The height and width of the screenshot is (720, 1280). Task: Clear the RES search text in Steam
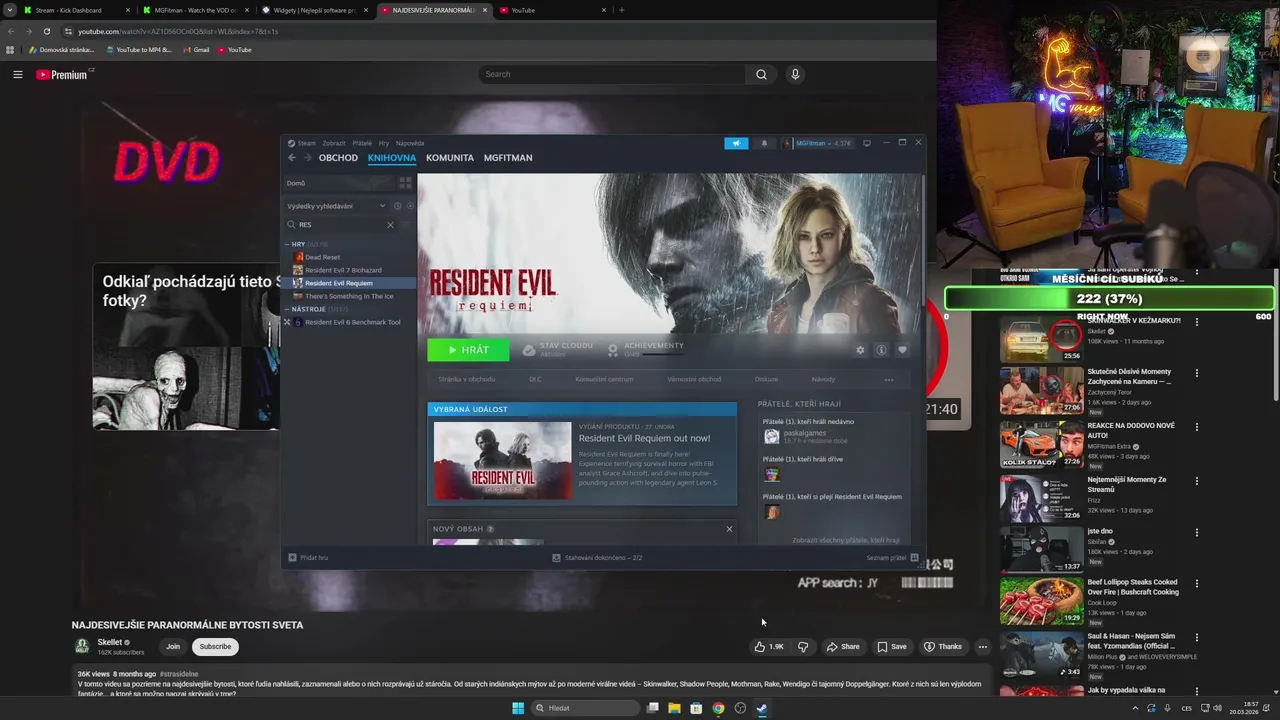click(390, 225)
